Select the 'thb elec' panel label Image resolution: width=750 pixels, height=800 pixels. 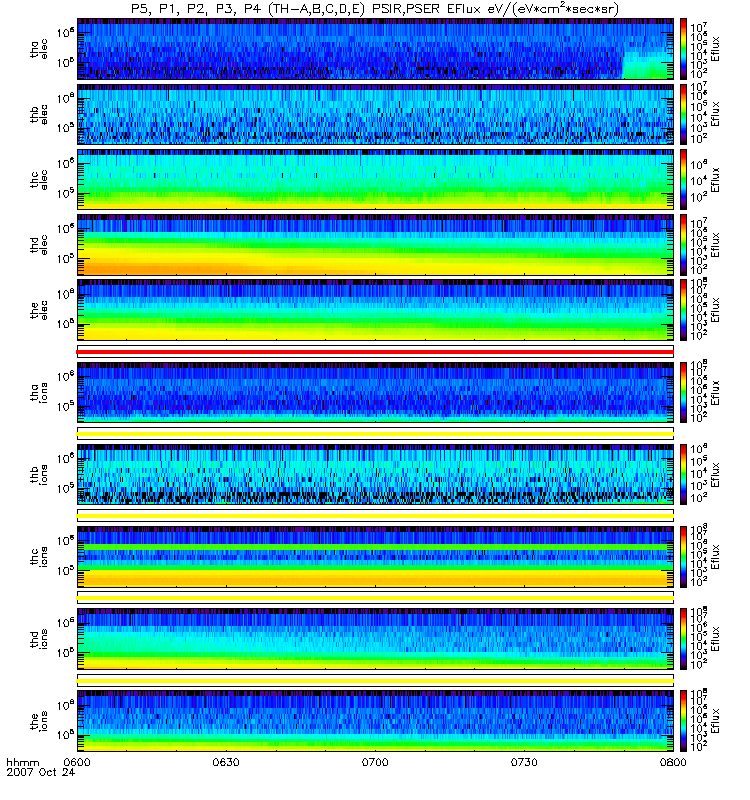point(39,114)
